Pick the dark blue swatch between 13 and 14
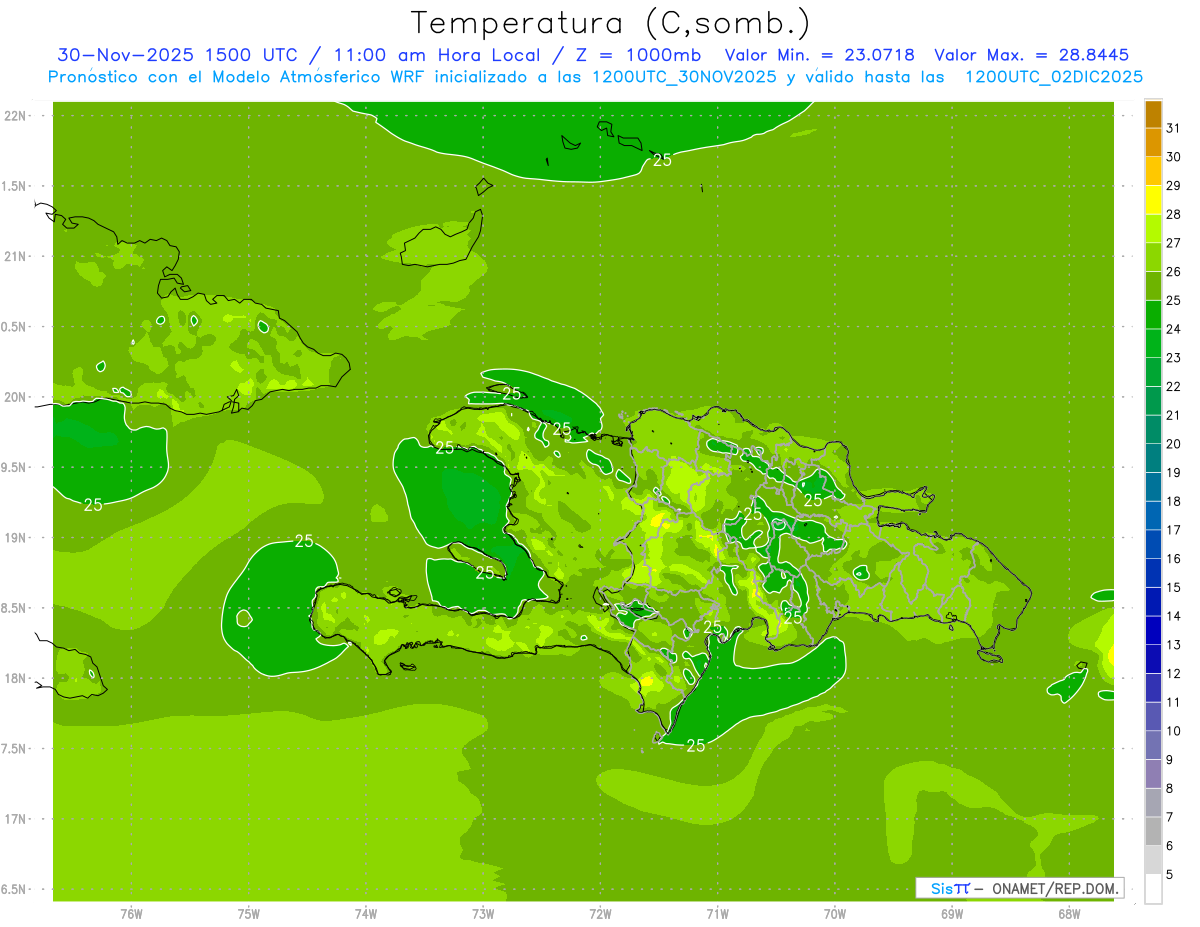 pyautogui.click(x=1153, y=631)
